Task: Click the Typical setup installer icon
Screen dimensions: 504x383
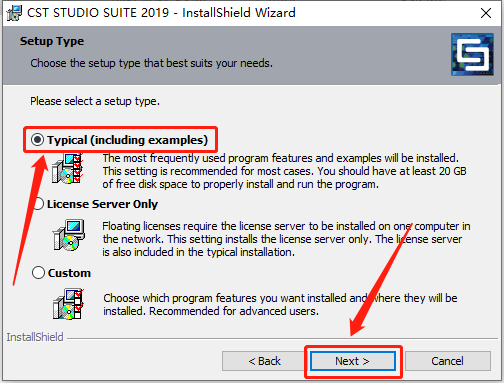Action: 67,169
